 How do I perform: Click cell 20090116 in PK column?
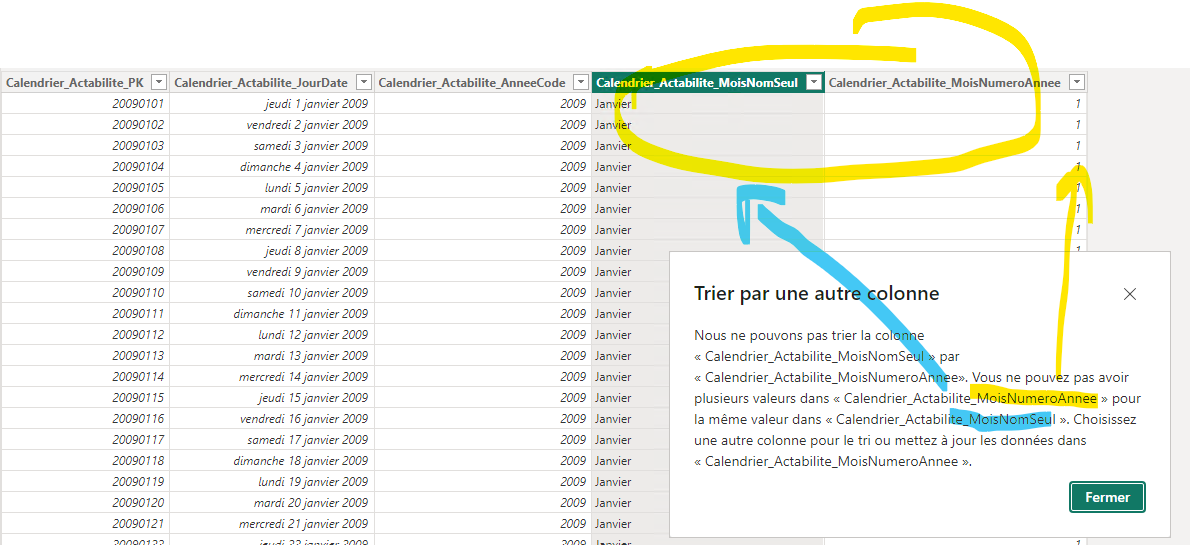[x=86, y=419]
